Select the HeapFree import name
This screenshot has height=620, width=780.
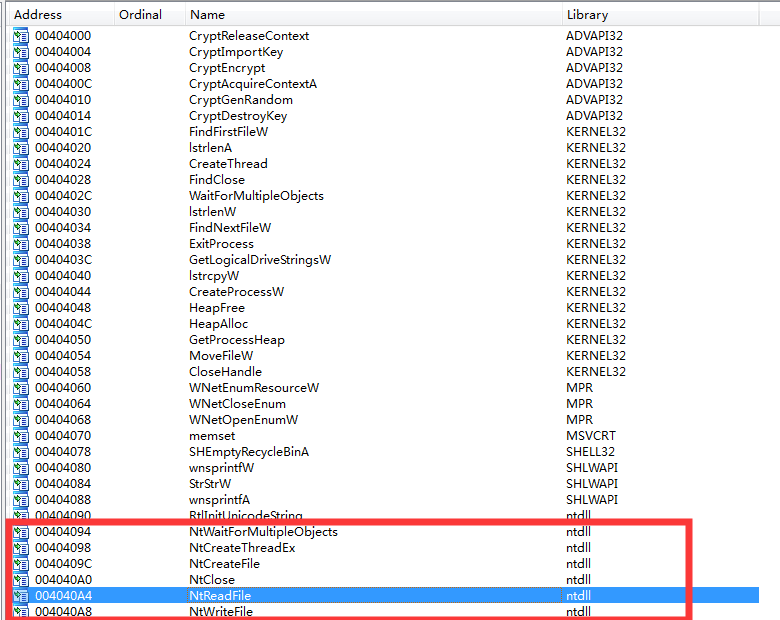pos(217,308)
